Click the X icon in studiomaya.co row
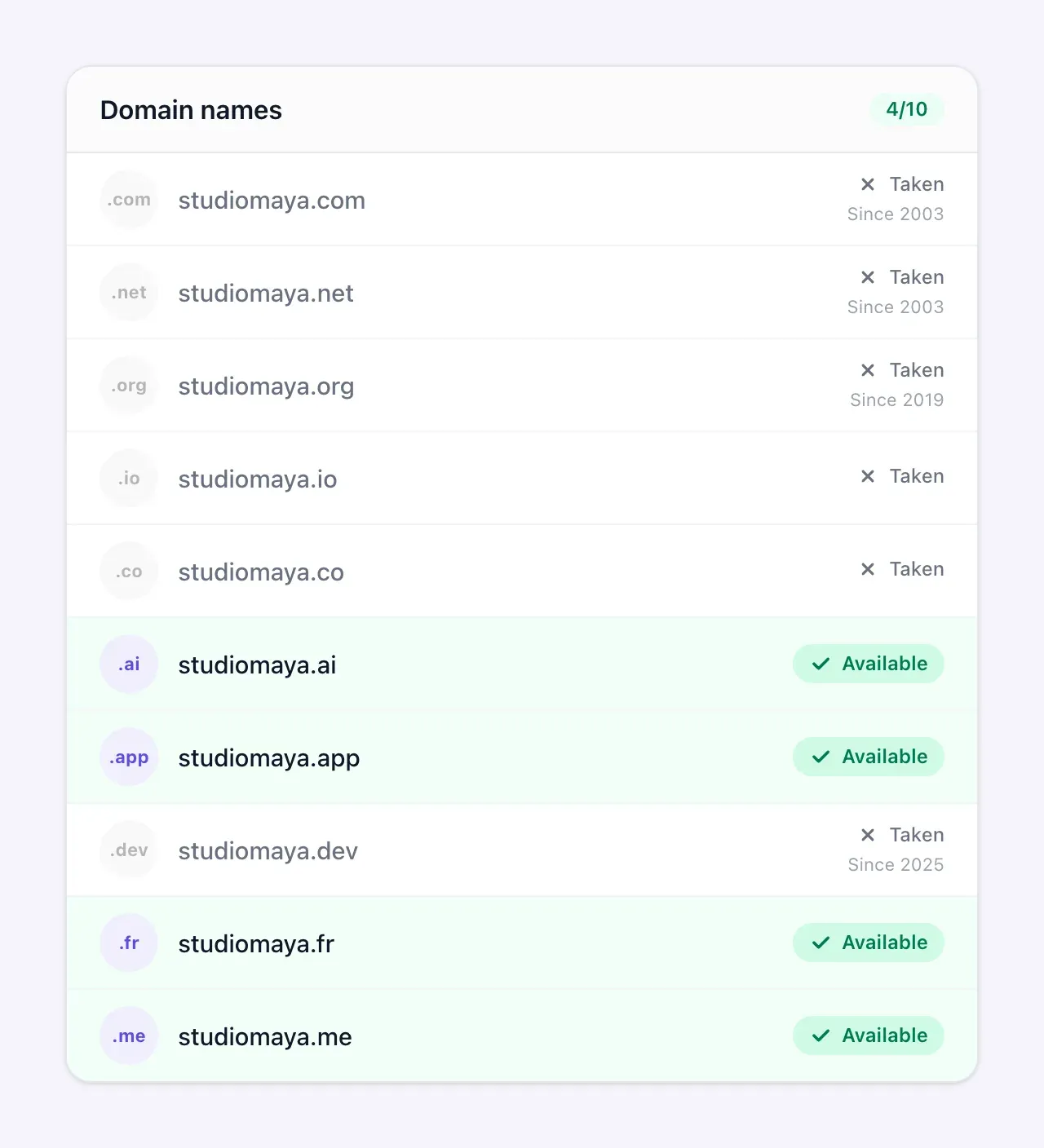1044x1148 pixels. tap(868, 569)
